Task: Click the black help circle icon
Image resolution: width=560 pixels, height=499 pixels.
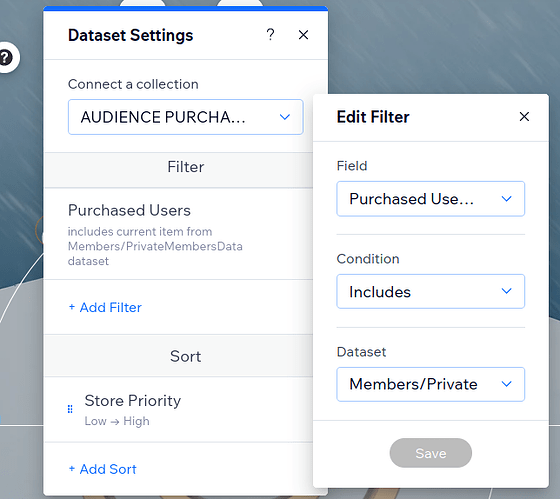Action: [6, 58]
